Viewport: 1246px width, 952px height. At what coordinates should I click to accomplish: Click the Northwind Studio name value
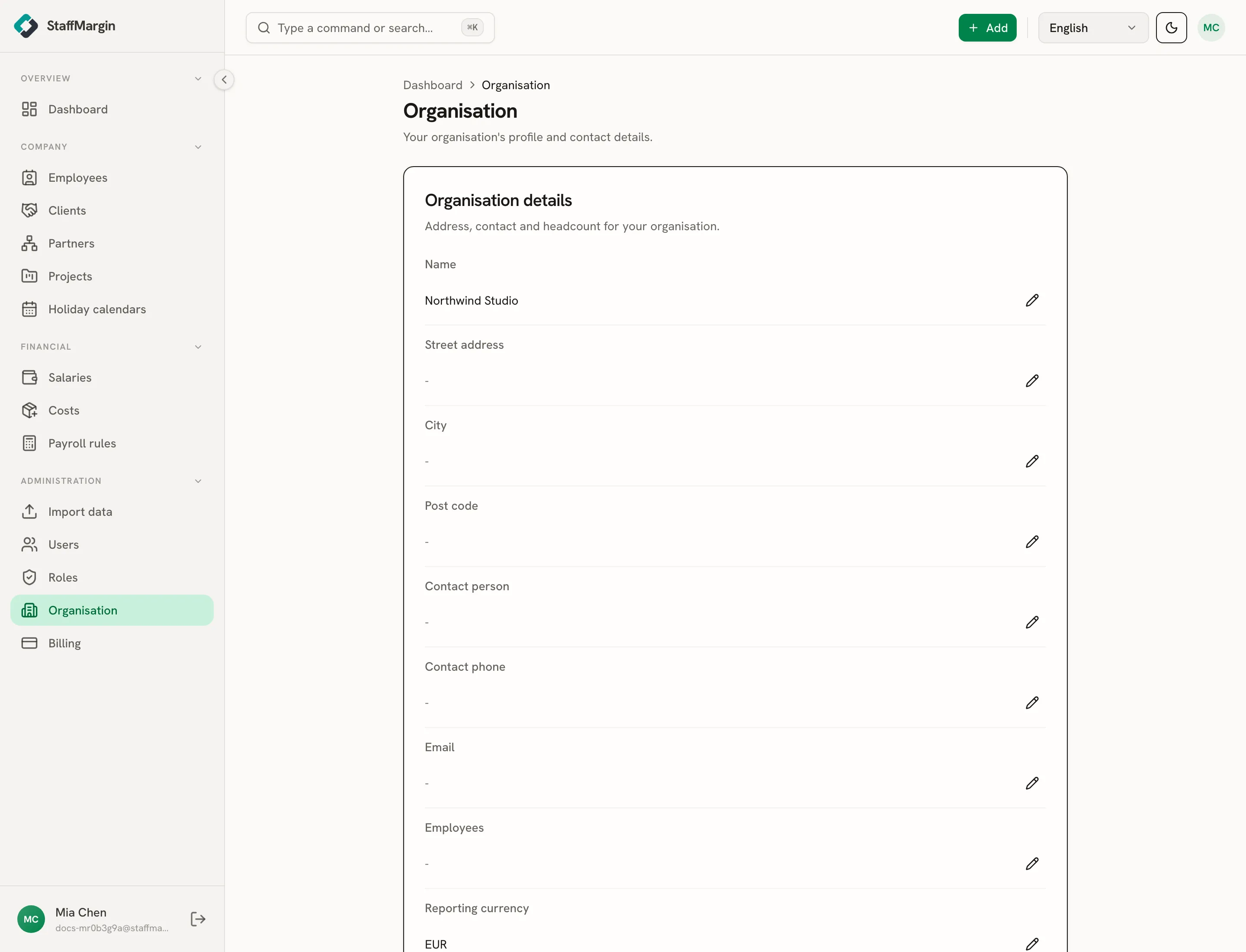tap(472, 300)
